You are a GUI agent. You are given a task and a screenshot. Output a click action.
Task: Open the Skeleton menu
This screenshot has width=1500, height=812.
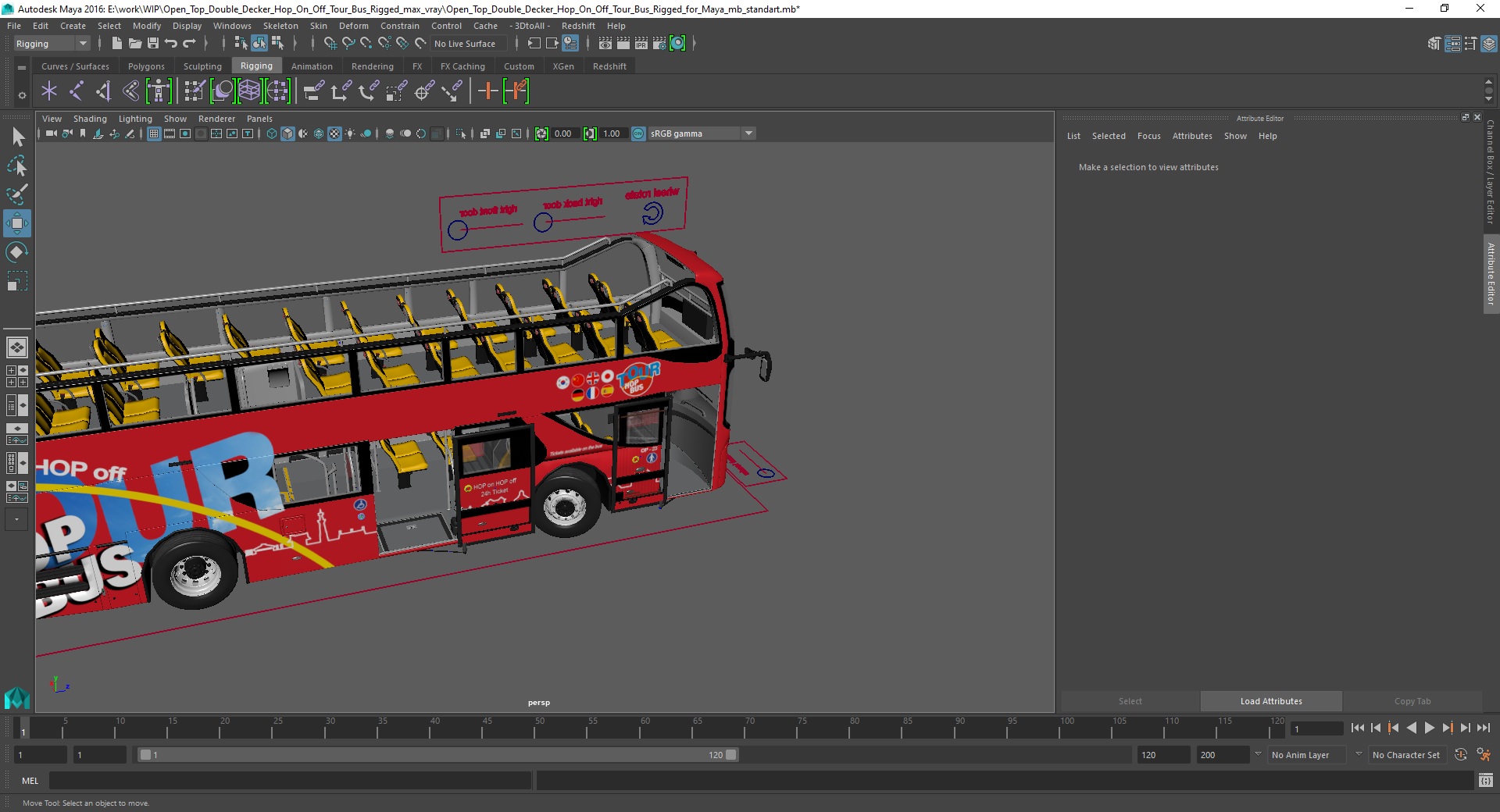[x=280, y=26]
